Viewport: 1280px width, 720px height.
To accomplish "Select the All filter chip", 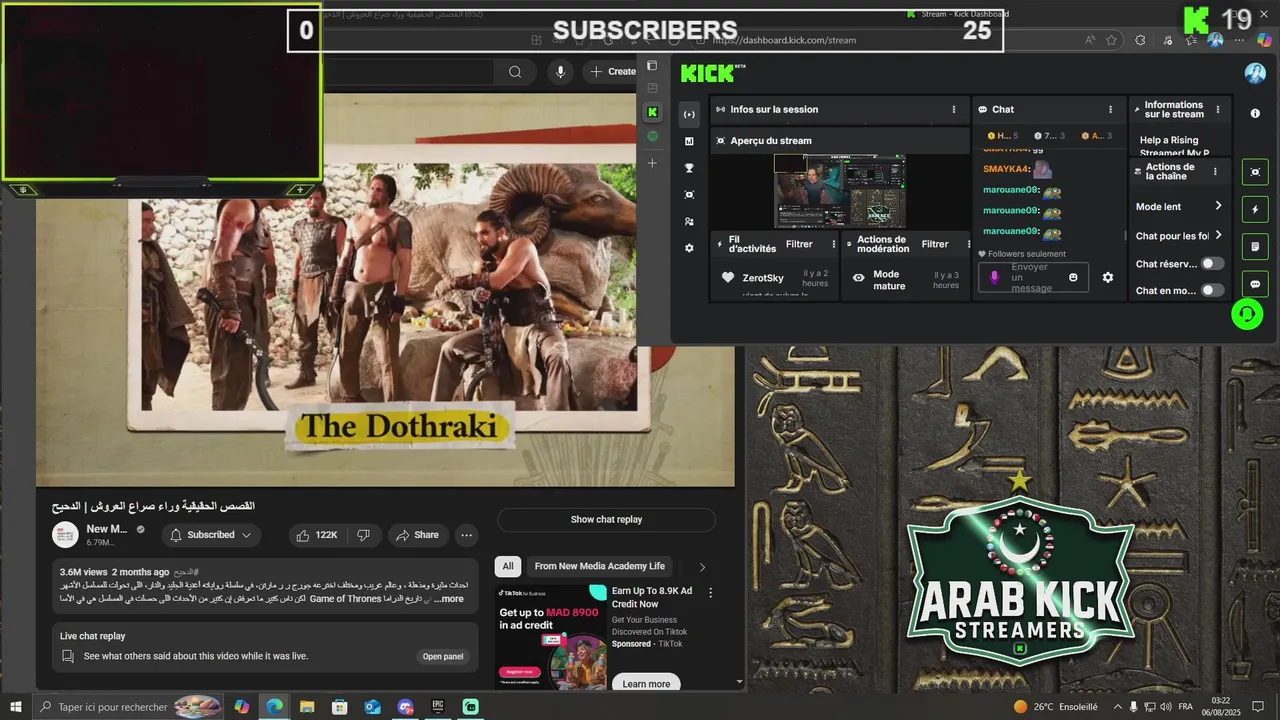I will click(x=508, y=566).
